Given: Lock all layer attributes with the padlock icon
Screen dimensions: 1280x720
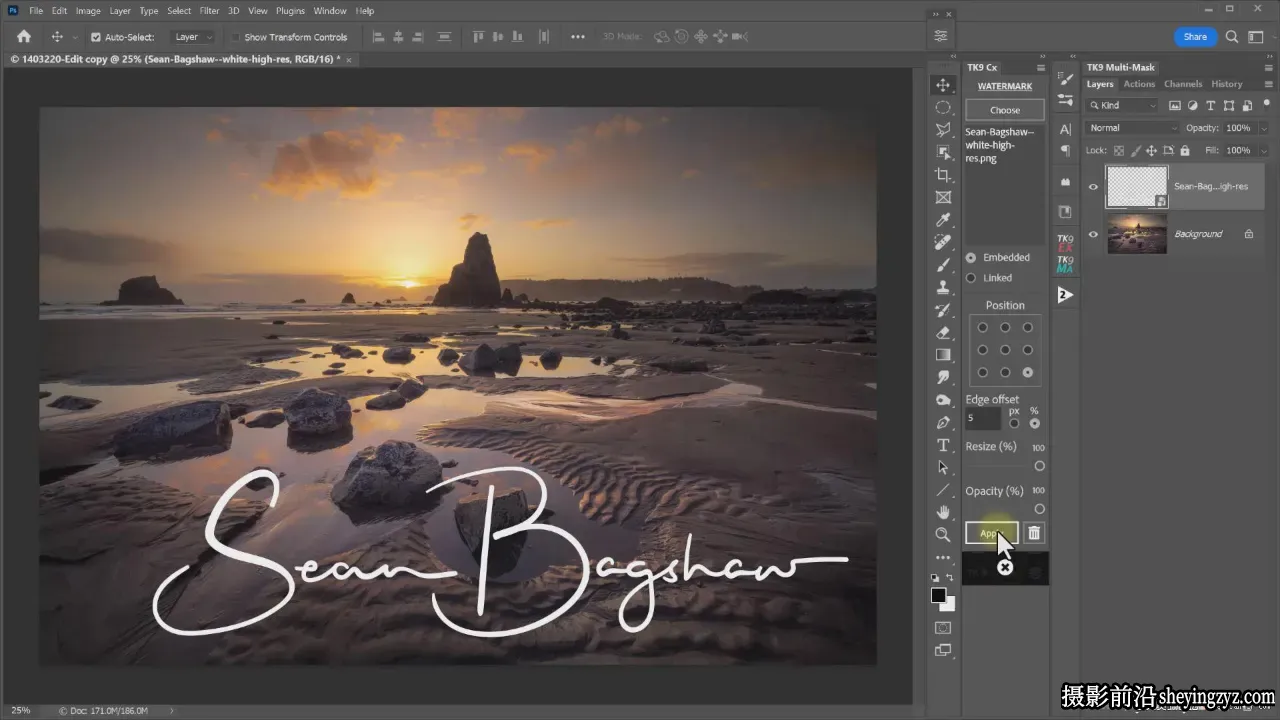Looking at the screenshot, I should click(x=1184, y=150).
